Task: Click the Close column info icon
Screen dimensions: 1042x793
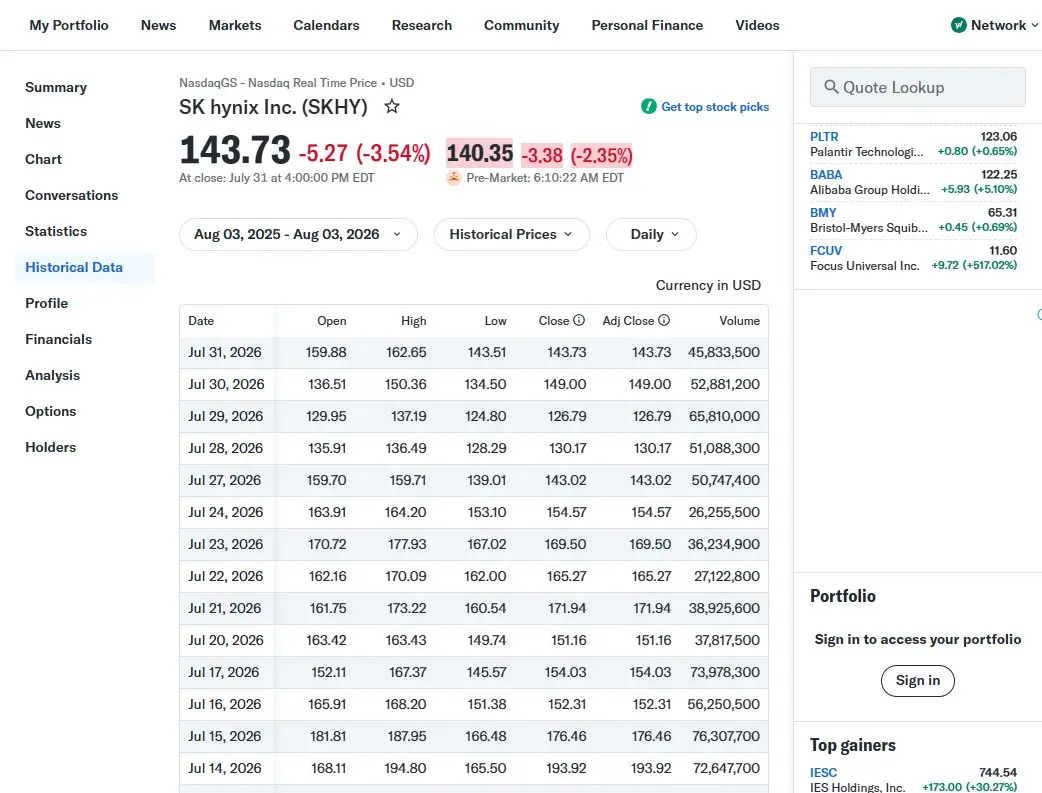Action: click(579, 320)
